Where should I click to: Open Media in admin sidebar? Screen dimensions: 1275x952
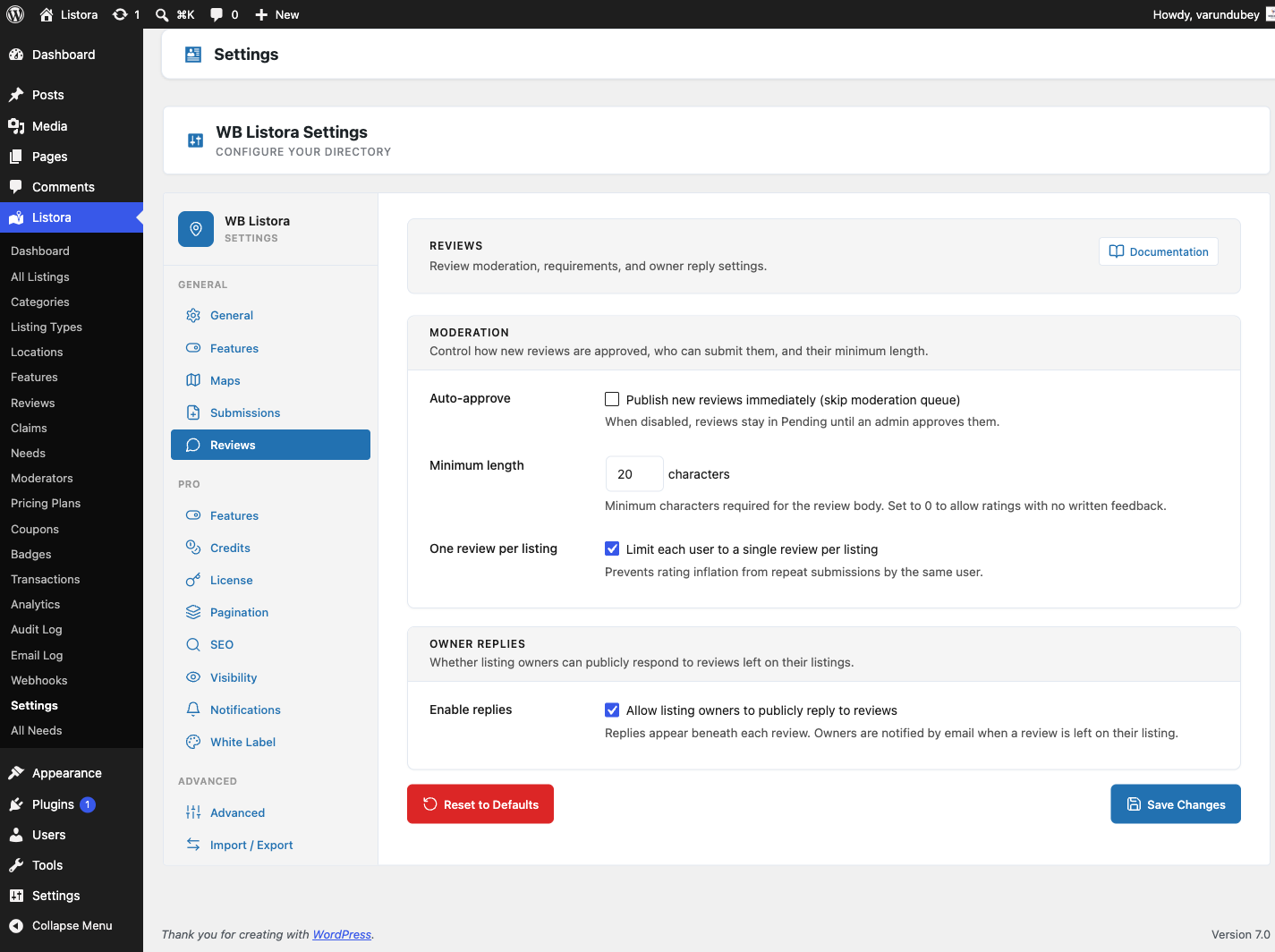[72, 126]
